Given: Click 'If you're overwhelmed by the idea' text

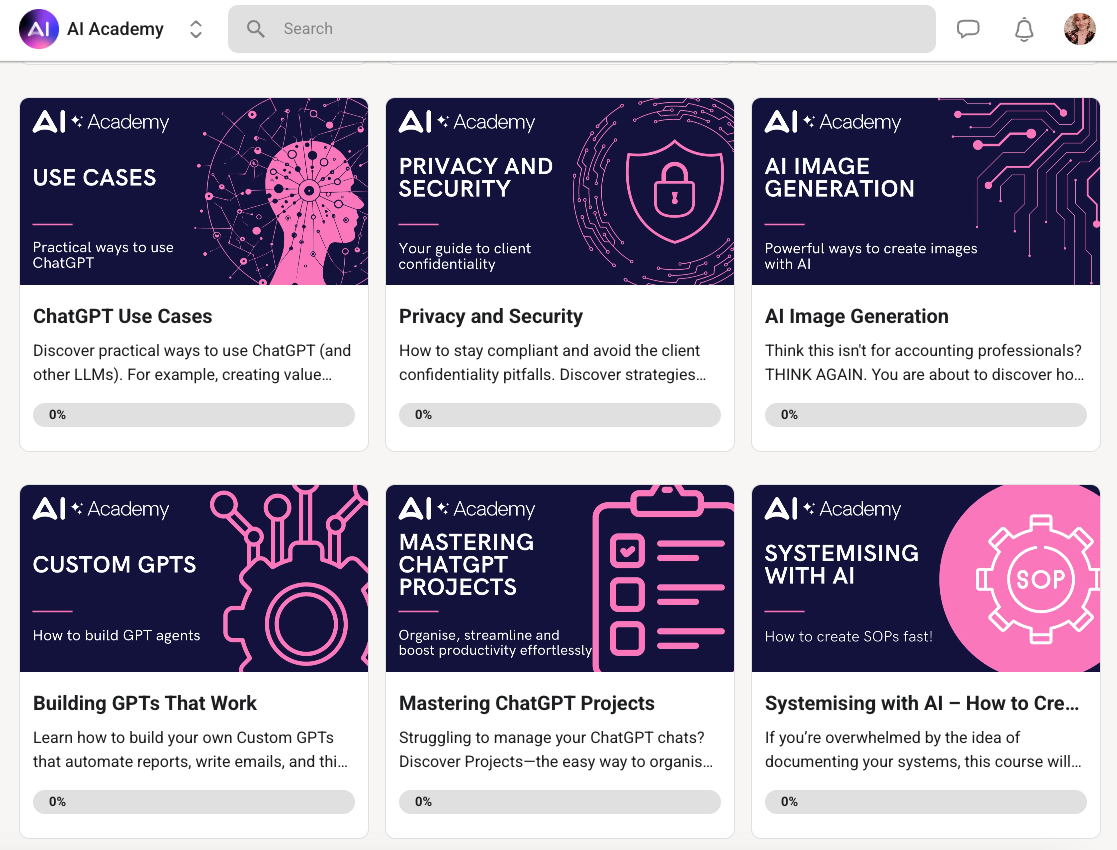Looking at the screenshot, I should coord(923,750).
